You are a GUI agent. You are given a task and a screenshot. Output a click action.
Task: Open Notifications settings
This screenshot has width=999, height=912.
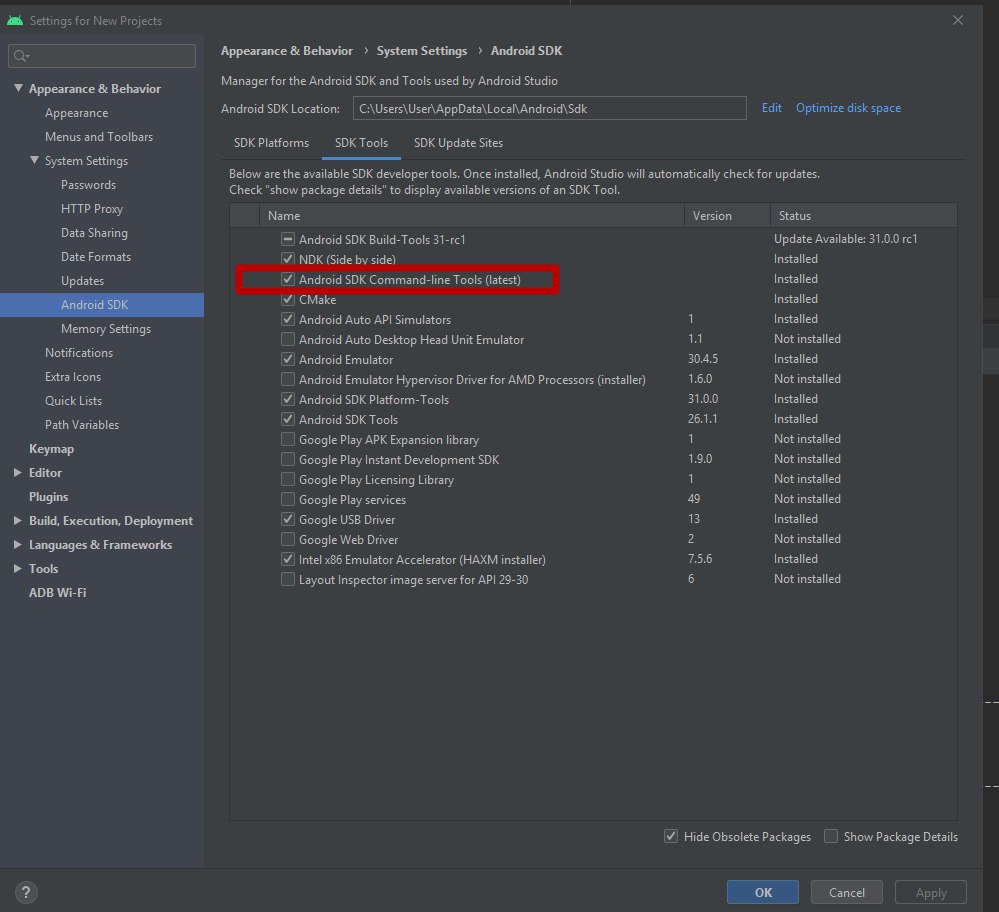[x=79, y=352]
